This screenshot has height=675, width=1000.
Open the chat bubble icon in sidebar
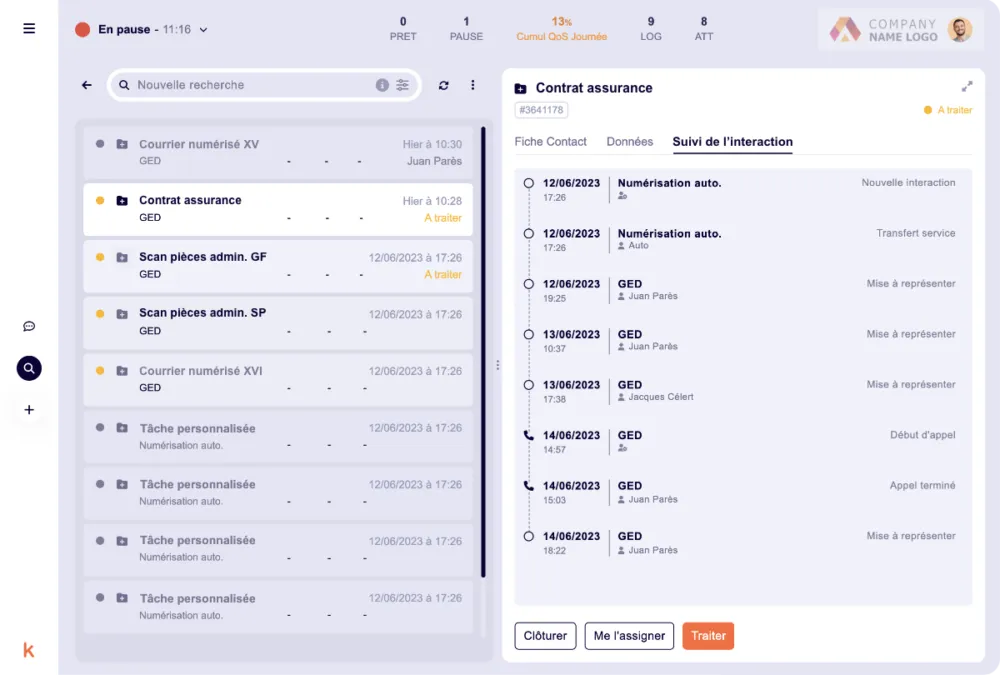(29, 326)
